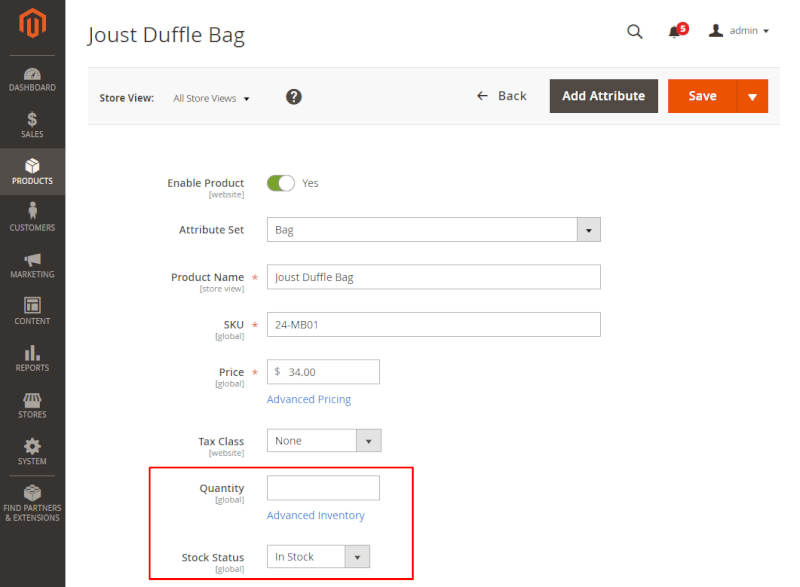Select the Sales sidebar icon
800x587 pixels.
click(32, 122)
